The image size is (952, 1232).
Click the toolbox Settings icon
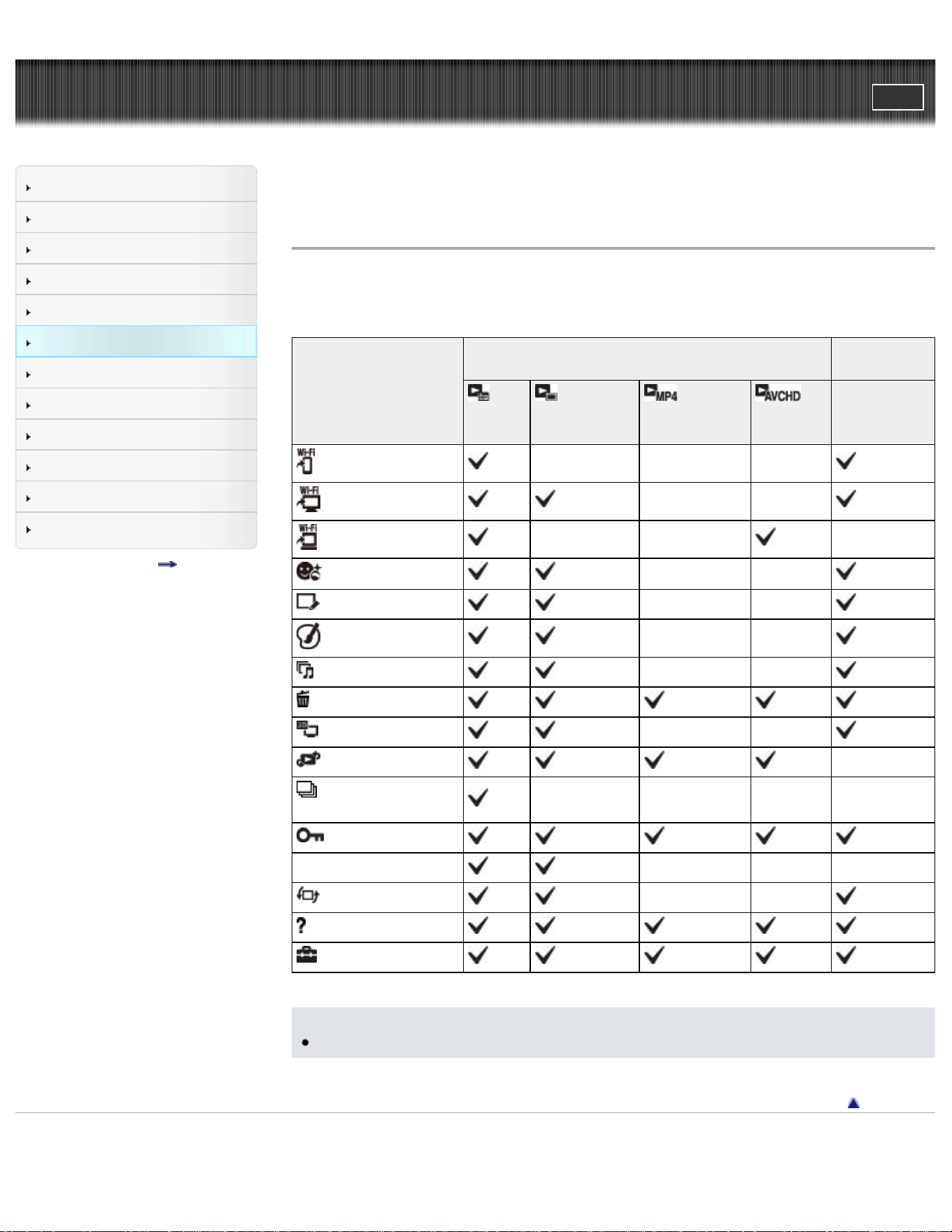coord(306,956)
